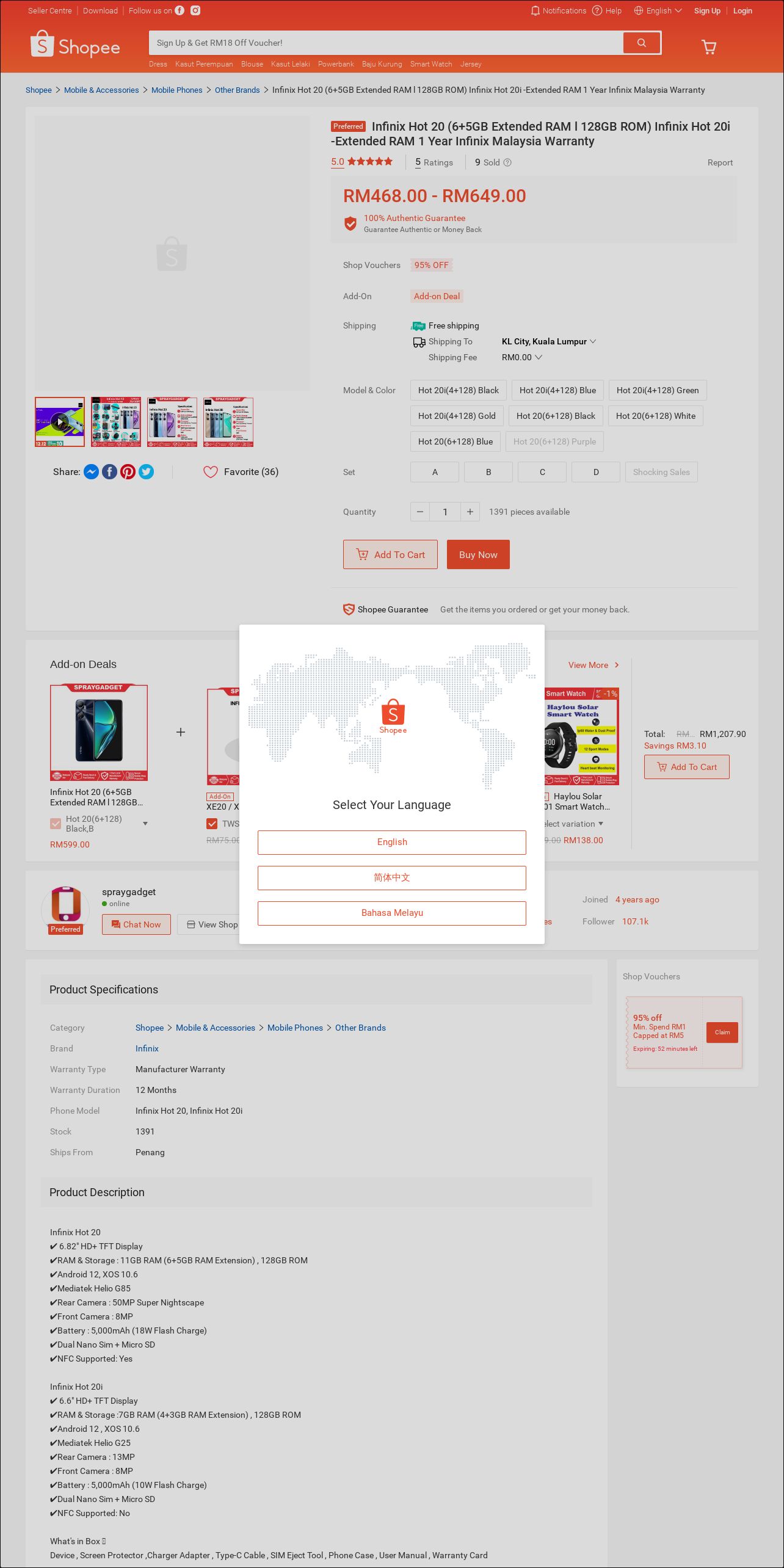Click the Buy Now button

(478, 554)
